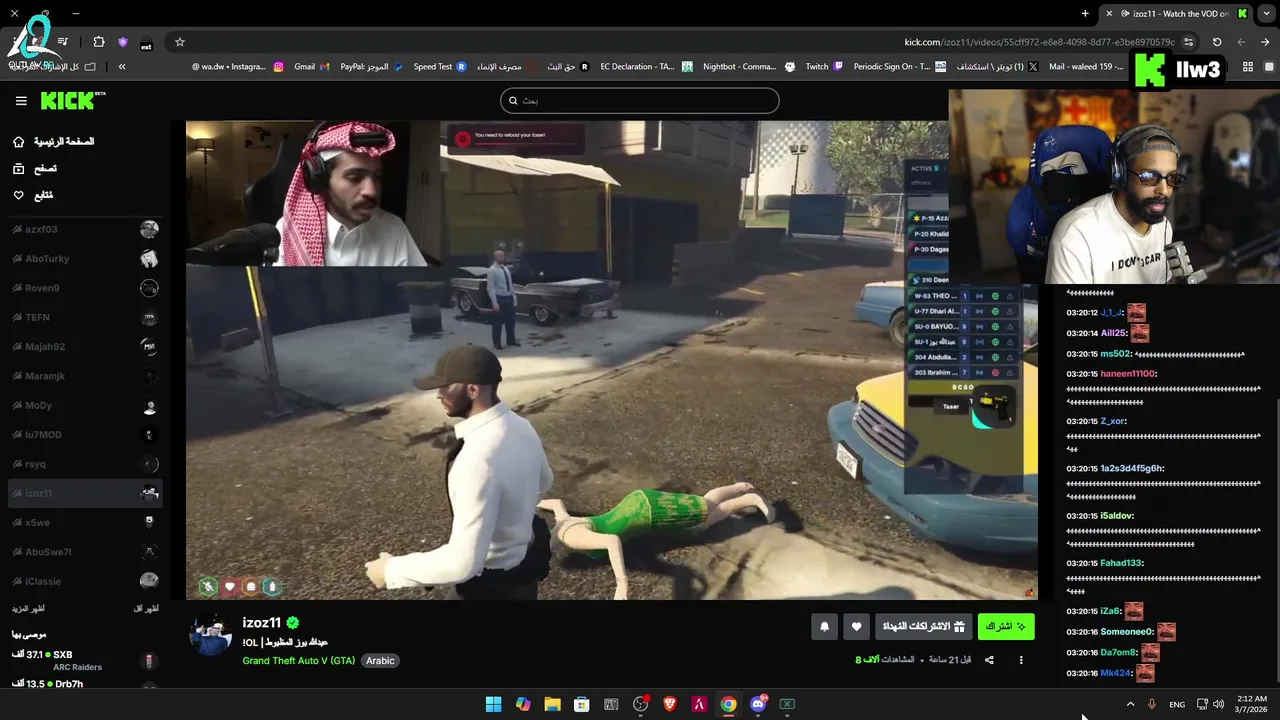Open Windows Start menu
Image resolution: width=1280 pixels, height=720 pixels.
pos(493,704)
